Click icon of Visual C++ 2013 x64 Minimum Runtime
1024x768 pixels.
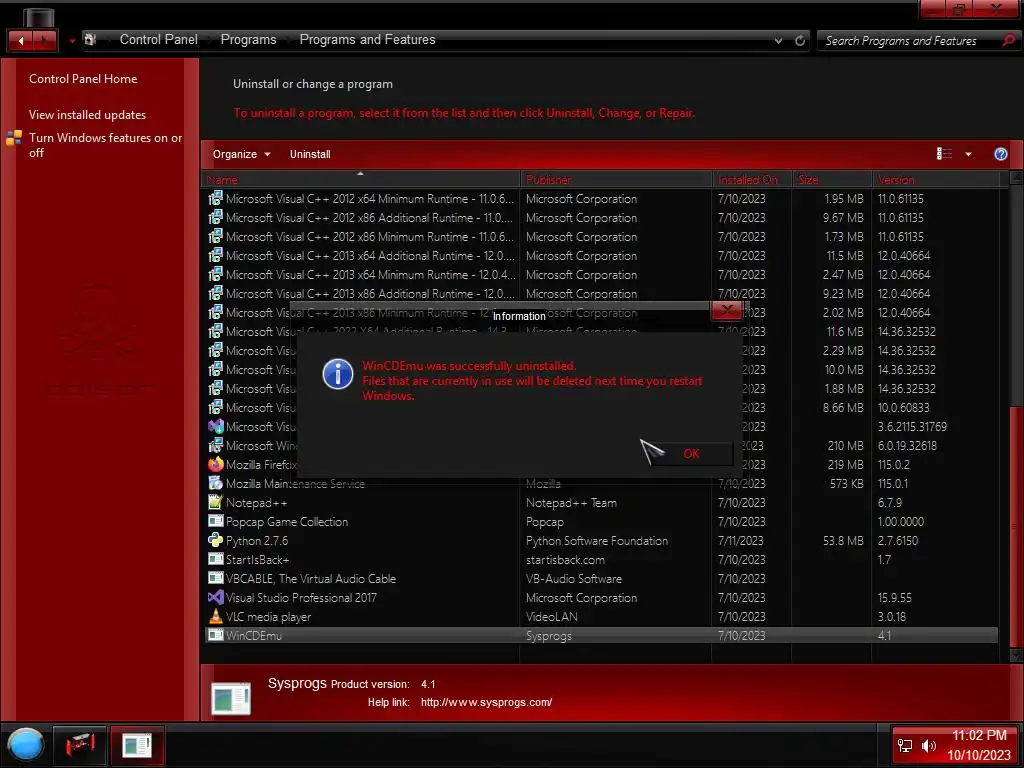(216, 274)
